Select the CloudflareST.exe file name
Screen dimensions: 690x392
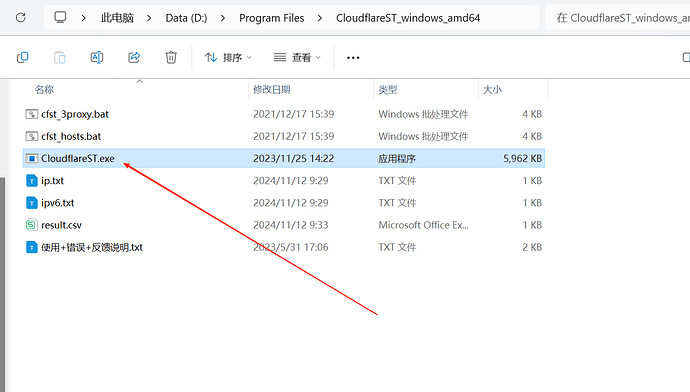(x=77, y=158)
